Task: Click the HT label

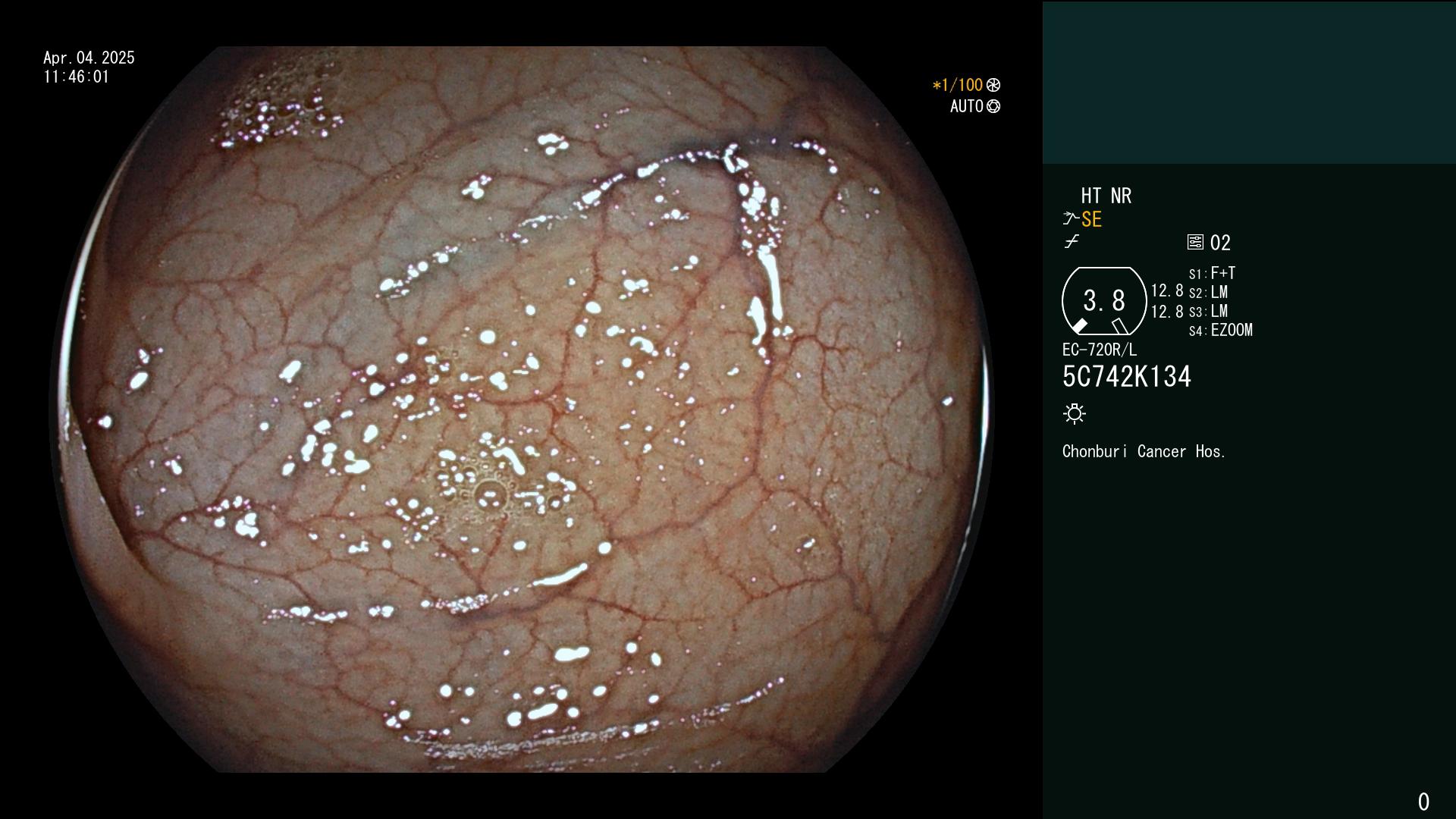Action: coord(1091,196)
